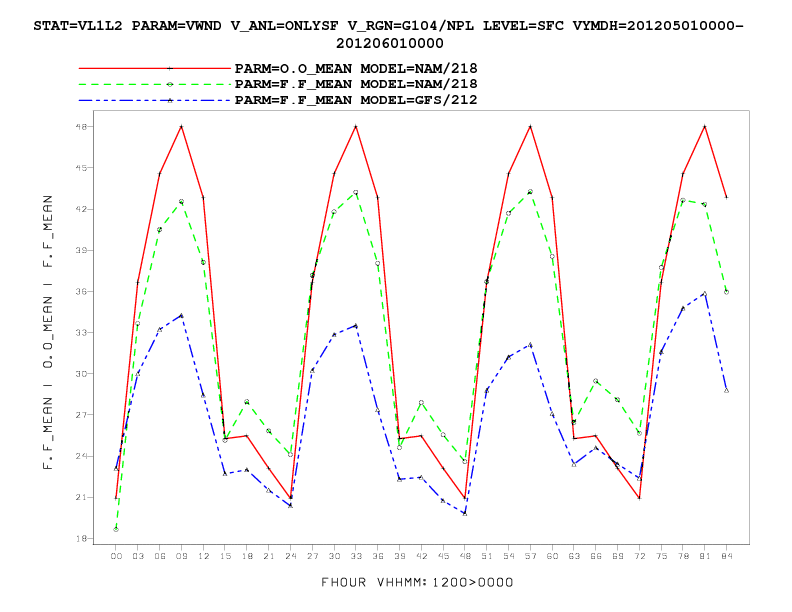Click y-axis tick label 36
792x612 pixels.
point(81,291)
